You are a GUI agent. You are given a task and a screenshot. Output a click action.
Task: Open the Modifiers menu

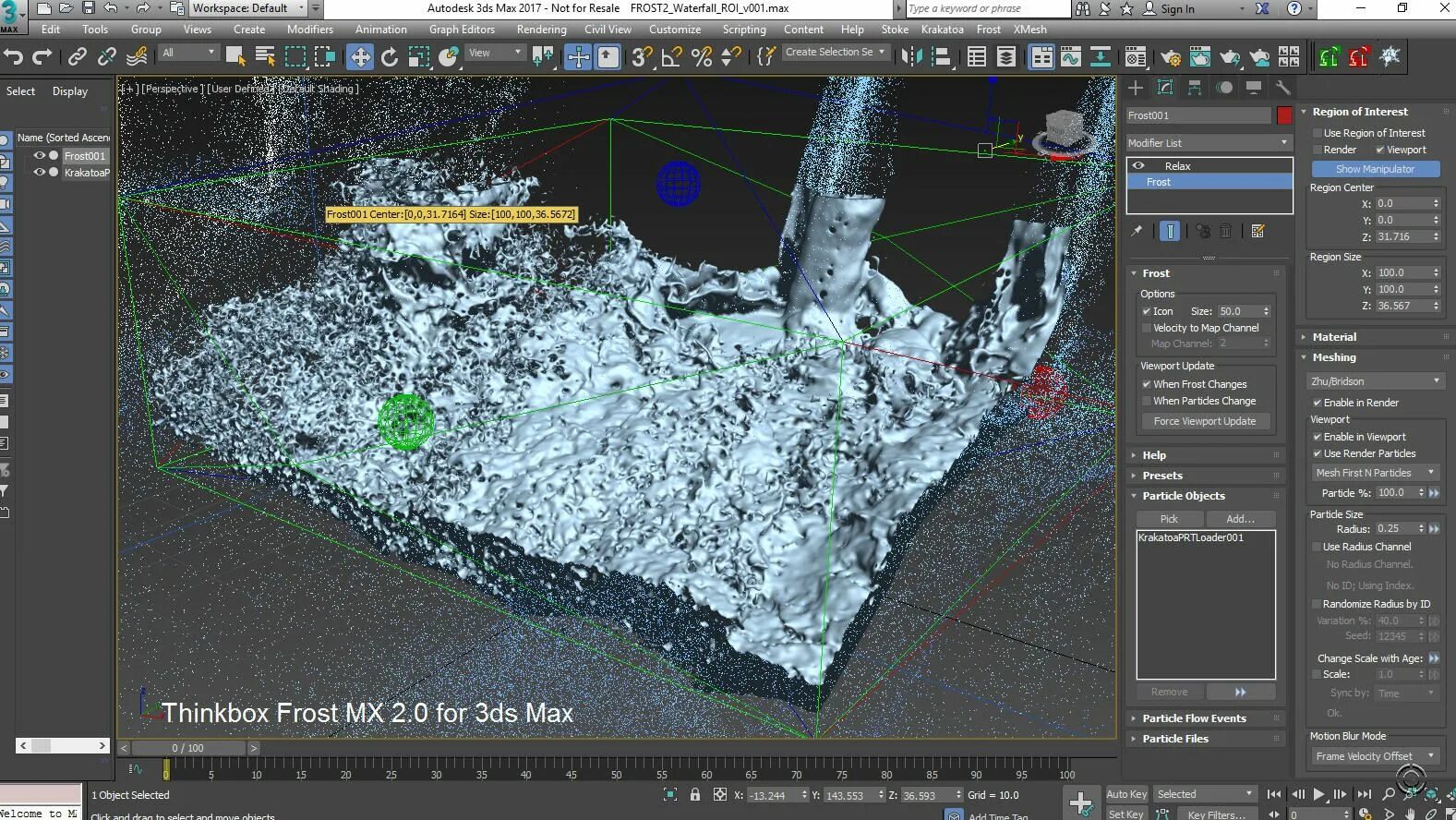[309, 30]
